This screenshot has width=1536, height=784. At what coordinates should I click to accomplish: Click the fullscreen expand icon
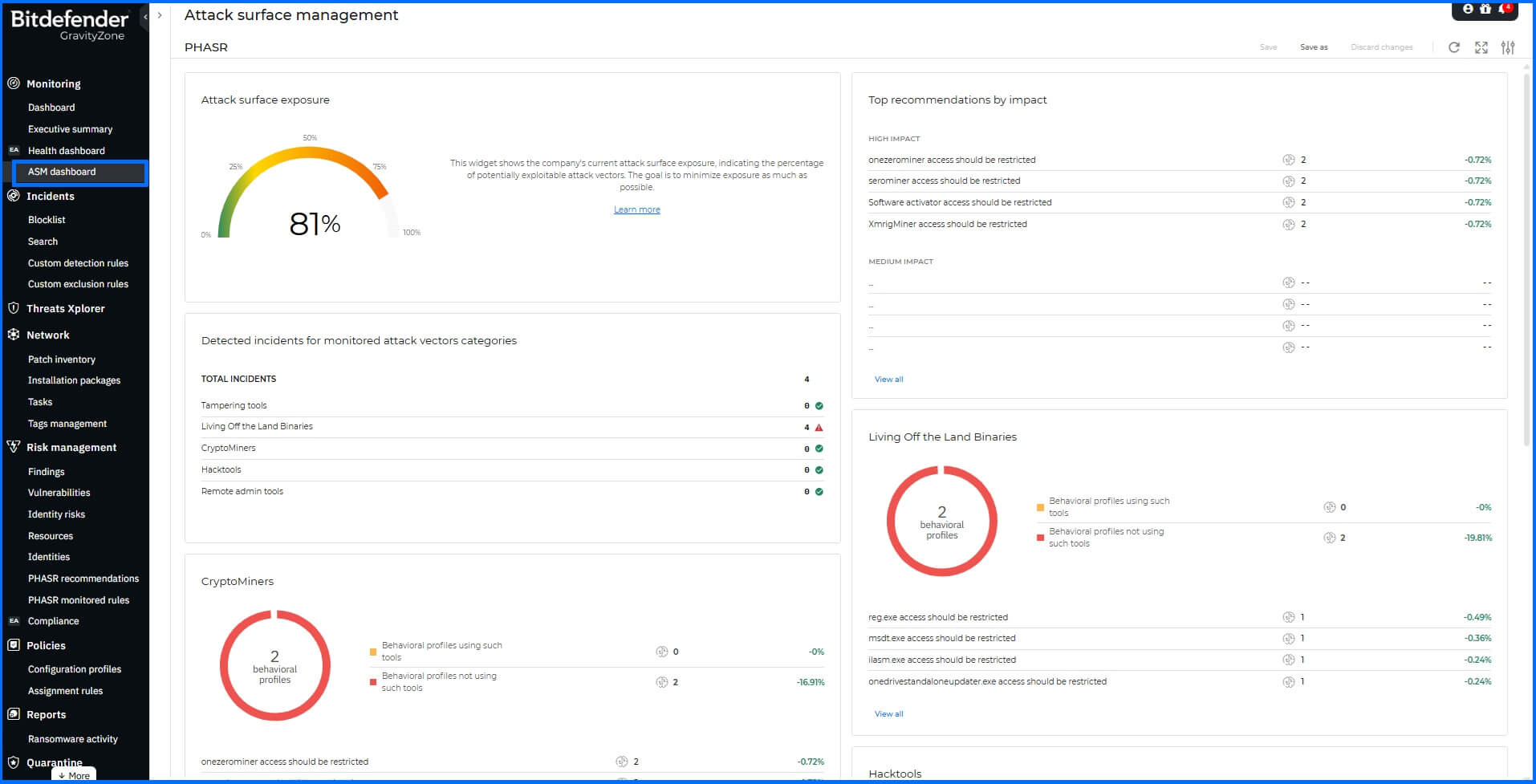(1481, 47)
